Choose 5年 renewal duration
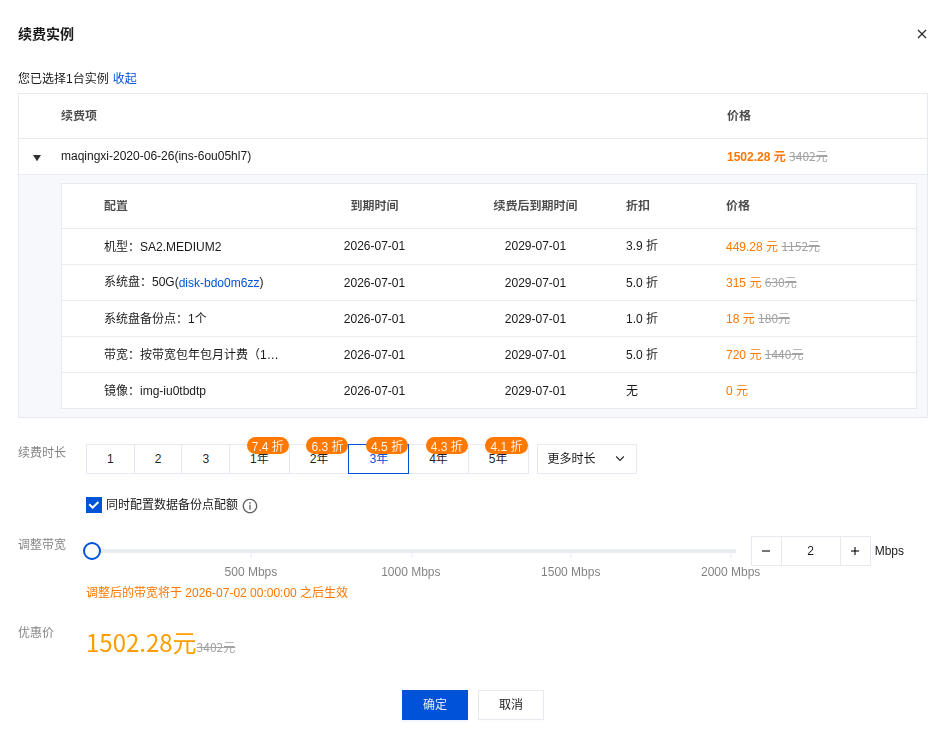950x740 pixels. point(497,459)
